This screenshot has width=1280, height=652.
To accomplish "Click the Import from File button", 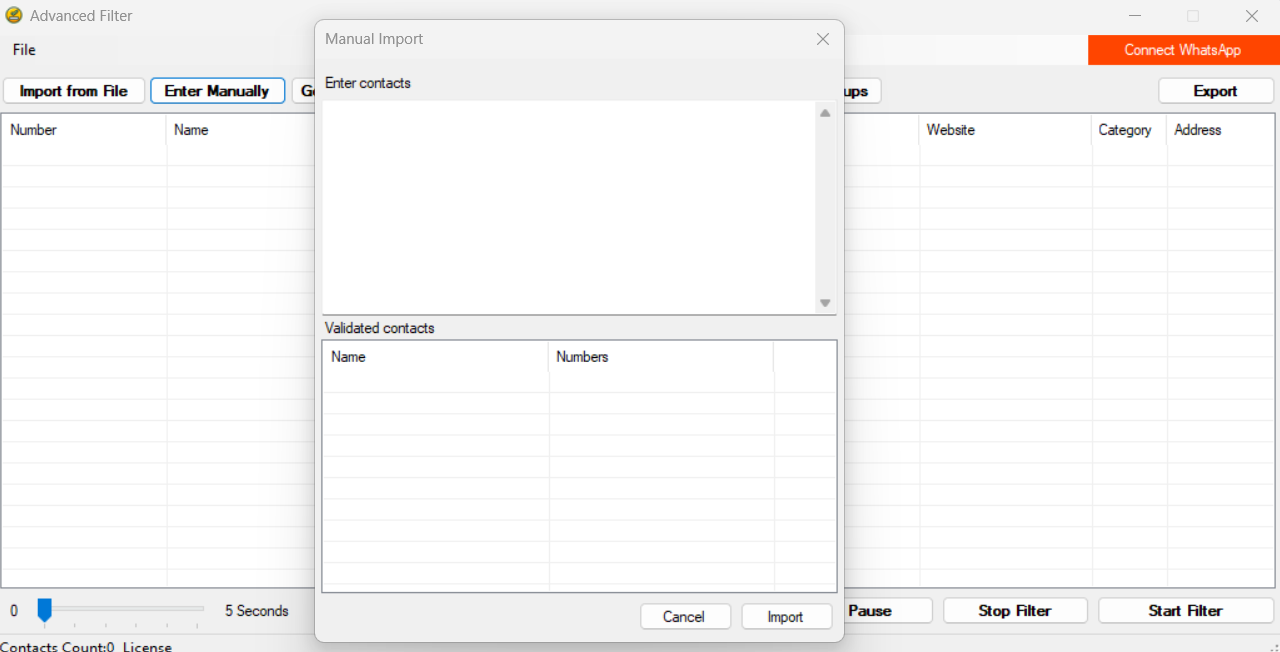I will coord(74,91).
